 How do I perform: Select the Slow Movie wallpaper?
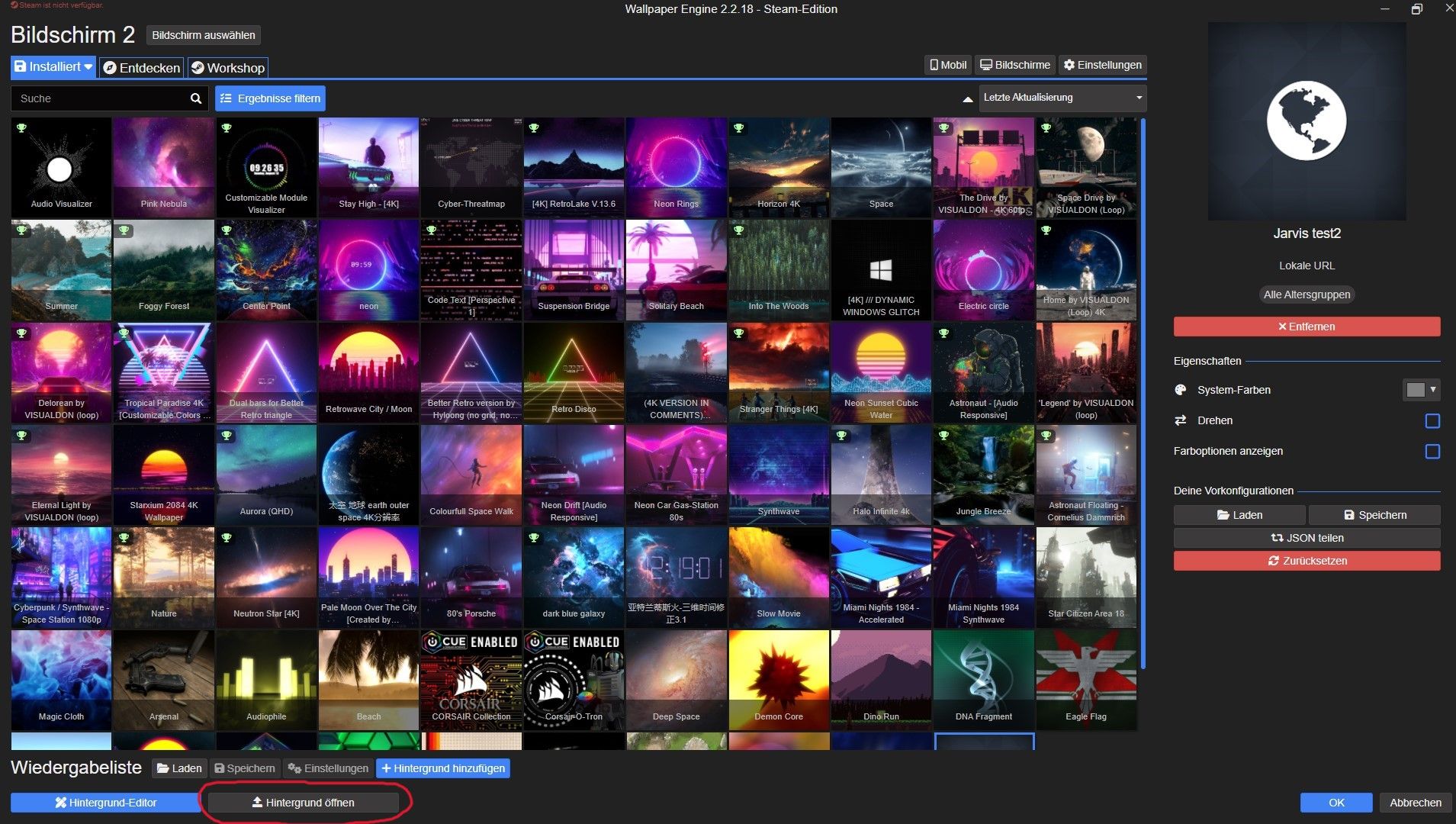(x=779, y=578)
